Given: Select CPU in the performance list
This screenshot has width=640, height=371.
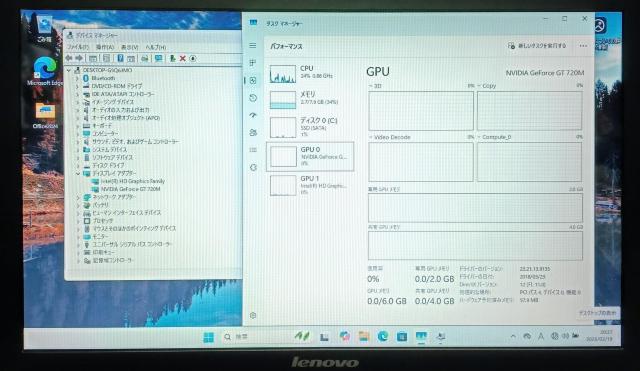Looking at the screenshot, I should [310, 73].
